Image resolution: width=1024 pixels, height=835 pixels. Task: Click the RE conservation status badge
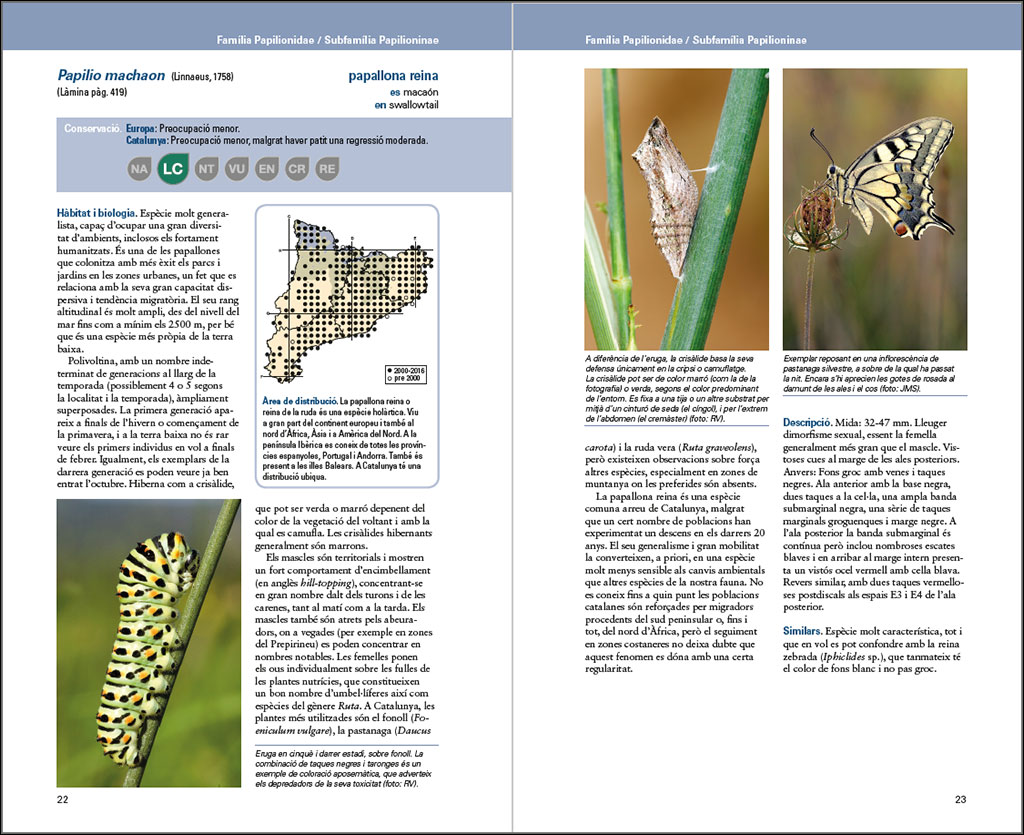(x=327, y=169)
